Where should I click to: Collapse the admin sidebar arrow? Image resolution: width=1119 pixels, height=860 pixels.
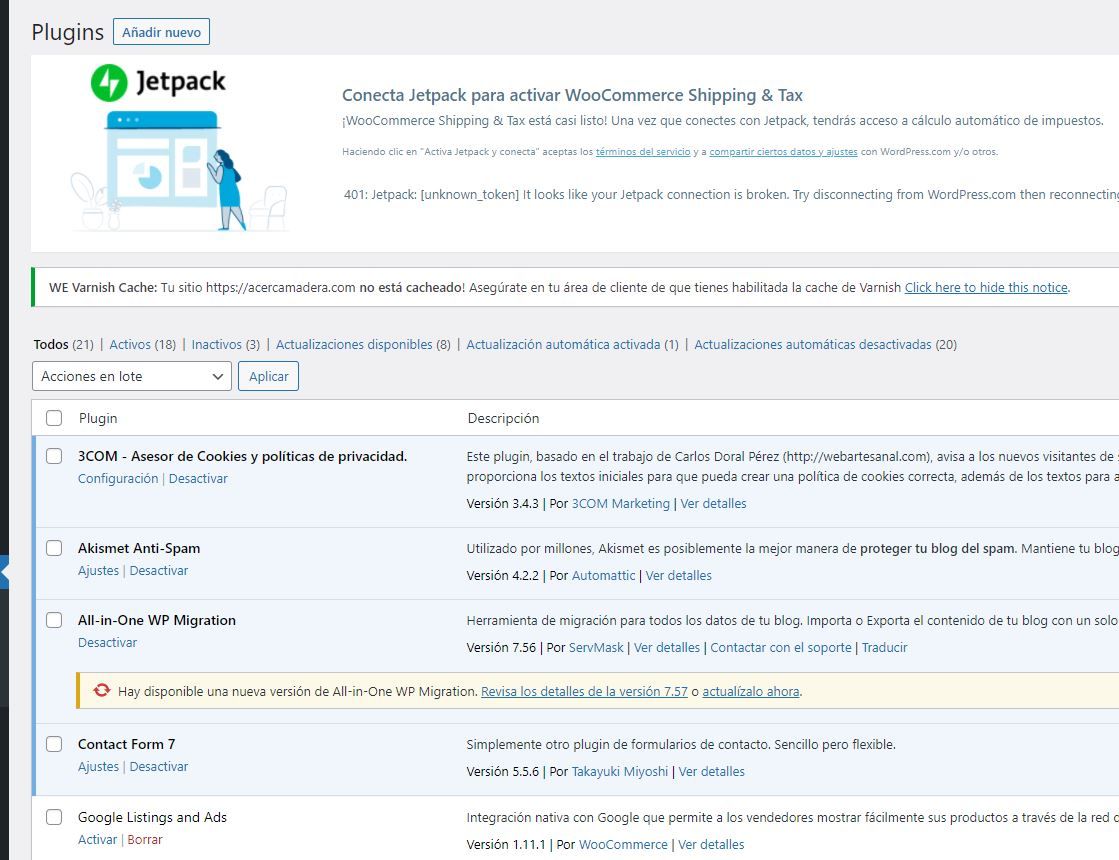4,572
